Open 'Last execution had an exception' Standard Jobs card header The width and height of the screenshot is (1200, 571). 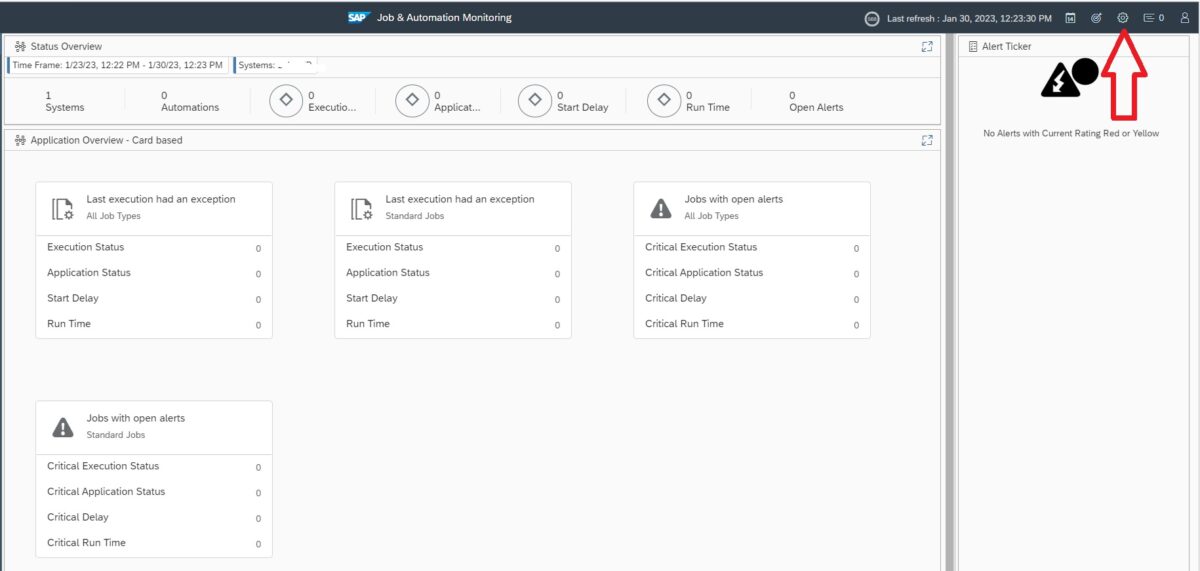tap(453, 208)
